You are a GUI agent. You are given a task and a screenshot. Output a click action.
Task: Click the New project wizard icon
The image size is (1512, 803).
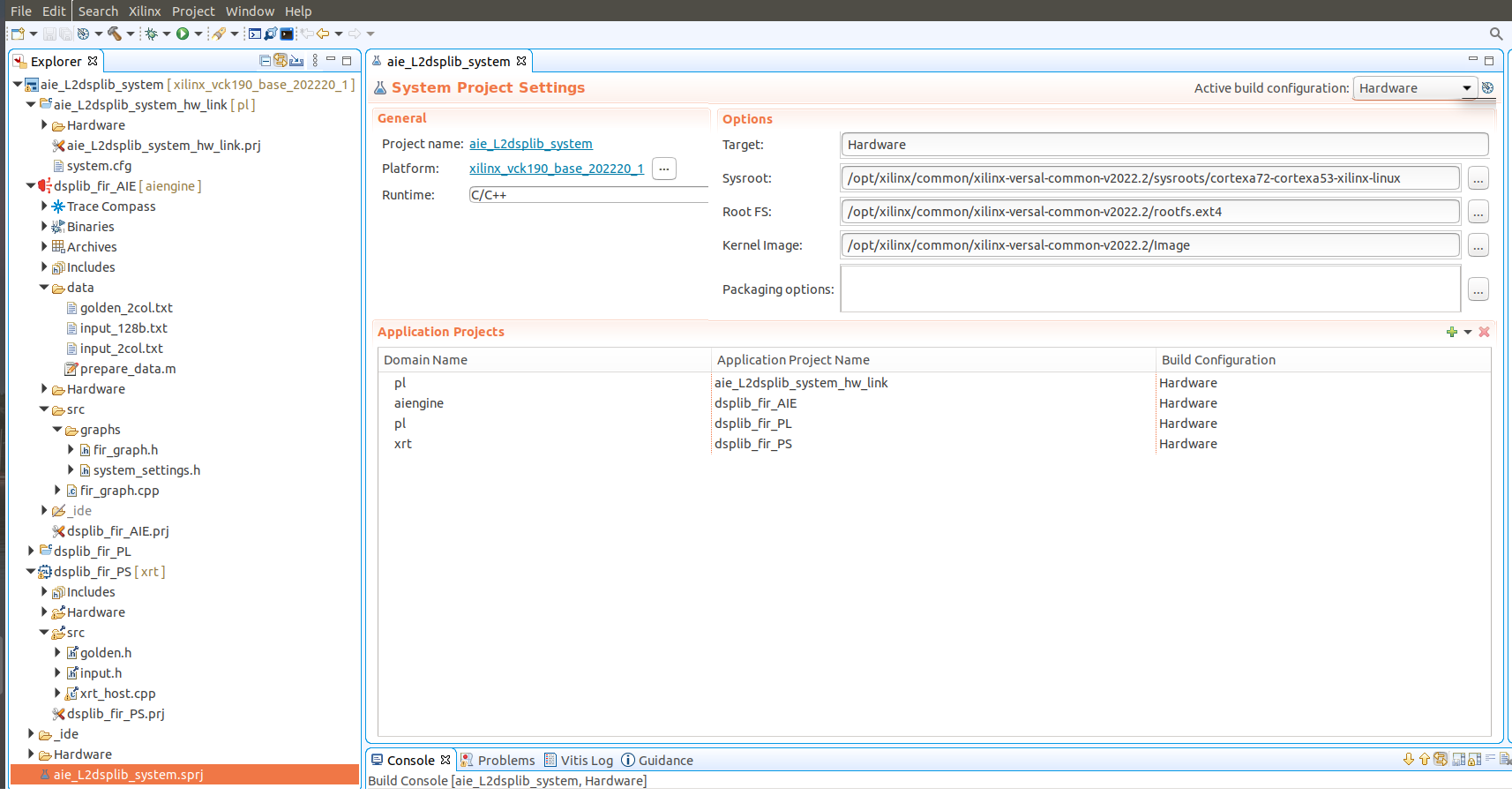(x=18, y=34)
